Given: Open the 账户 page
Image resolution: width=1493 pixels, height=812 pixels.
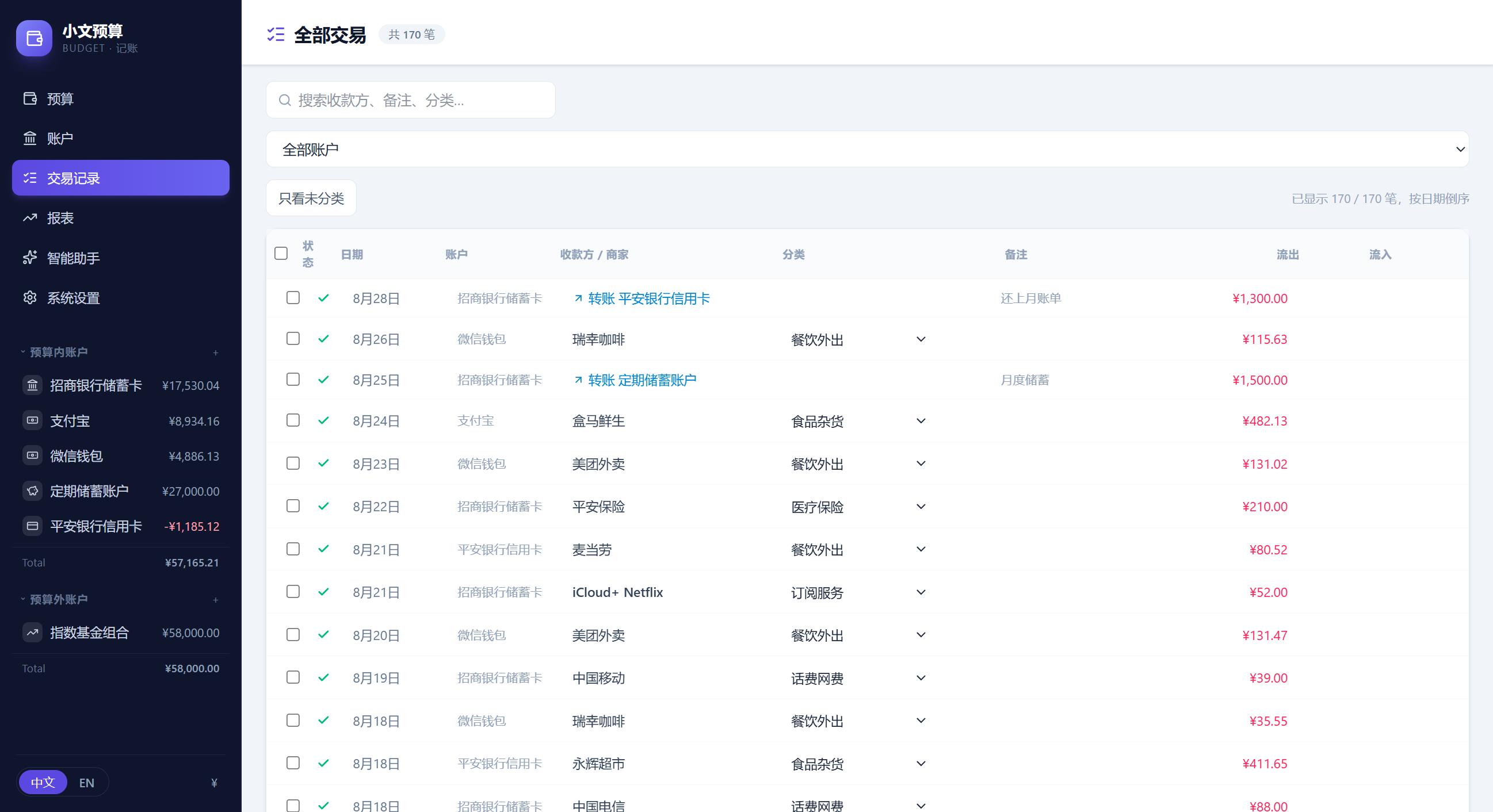Looking at the screenshot, I should click(121, 139).
